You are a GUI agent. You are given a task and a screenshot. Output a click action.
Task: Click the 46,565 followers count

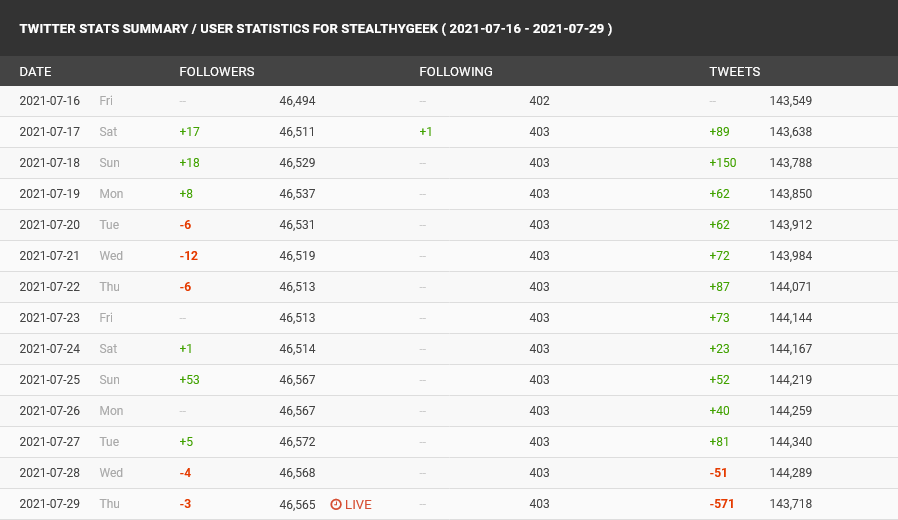(x=297, y=505)
